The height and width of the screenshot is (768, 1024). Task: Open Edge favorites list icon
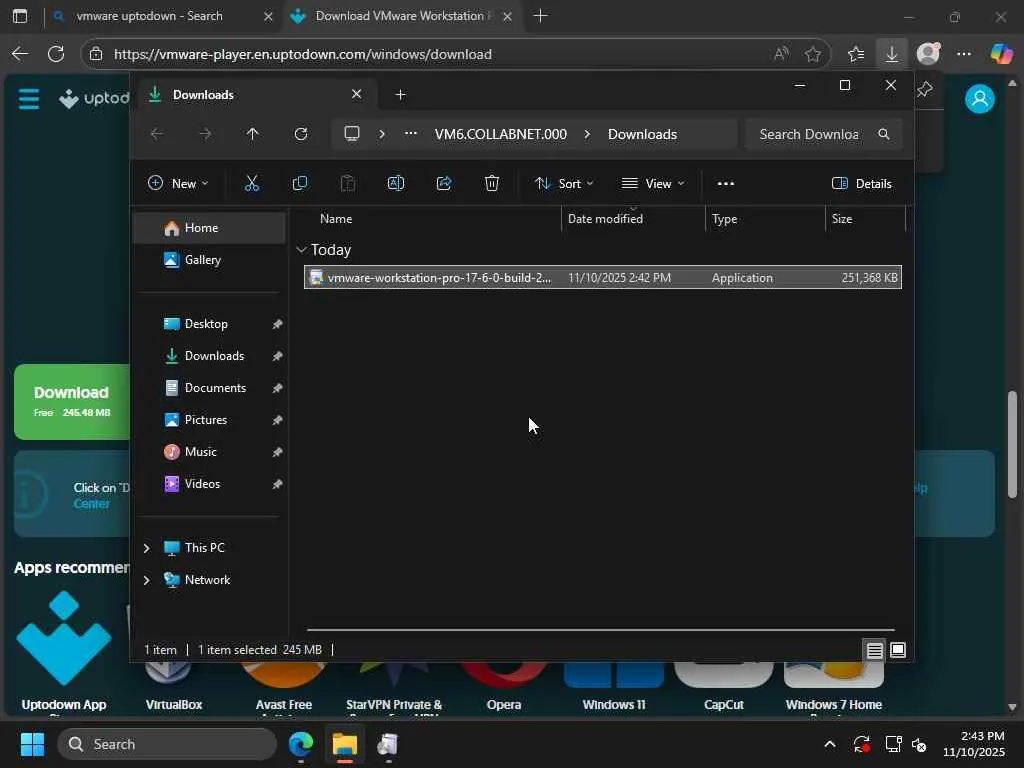856,54
